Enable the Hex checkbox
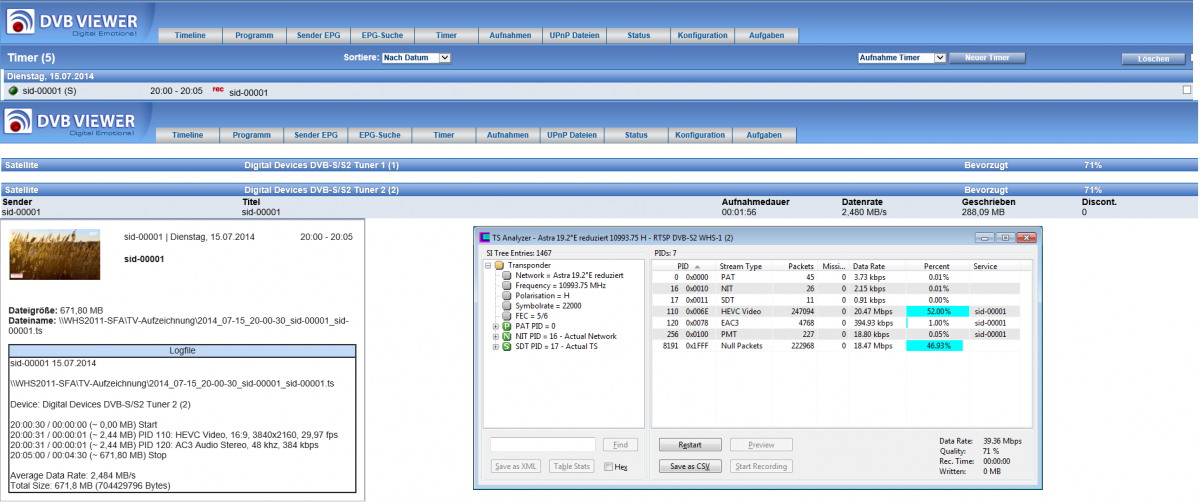 click(609, 466)
